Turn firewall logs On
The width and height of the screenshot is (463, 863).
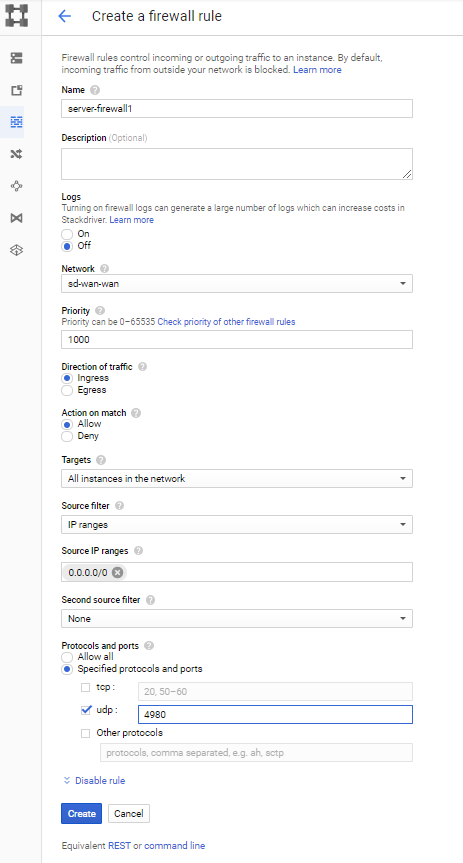click(67, 234)
